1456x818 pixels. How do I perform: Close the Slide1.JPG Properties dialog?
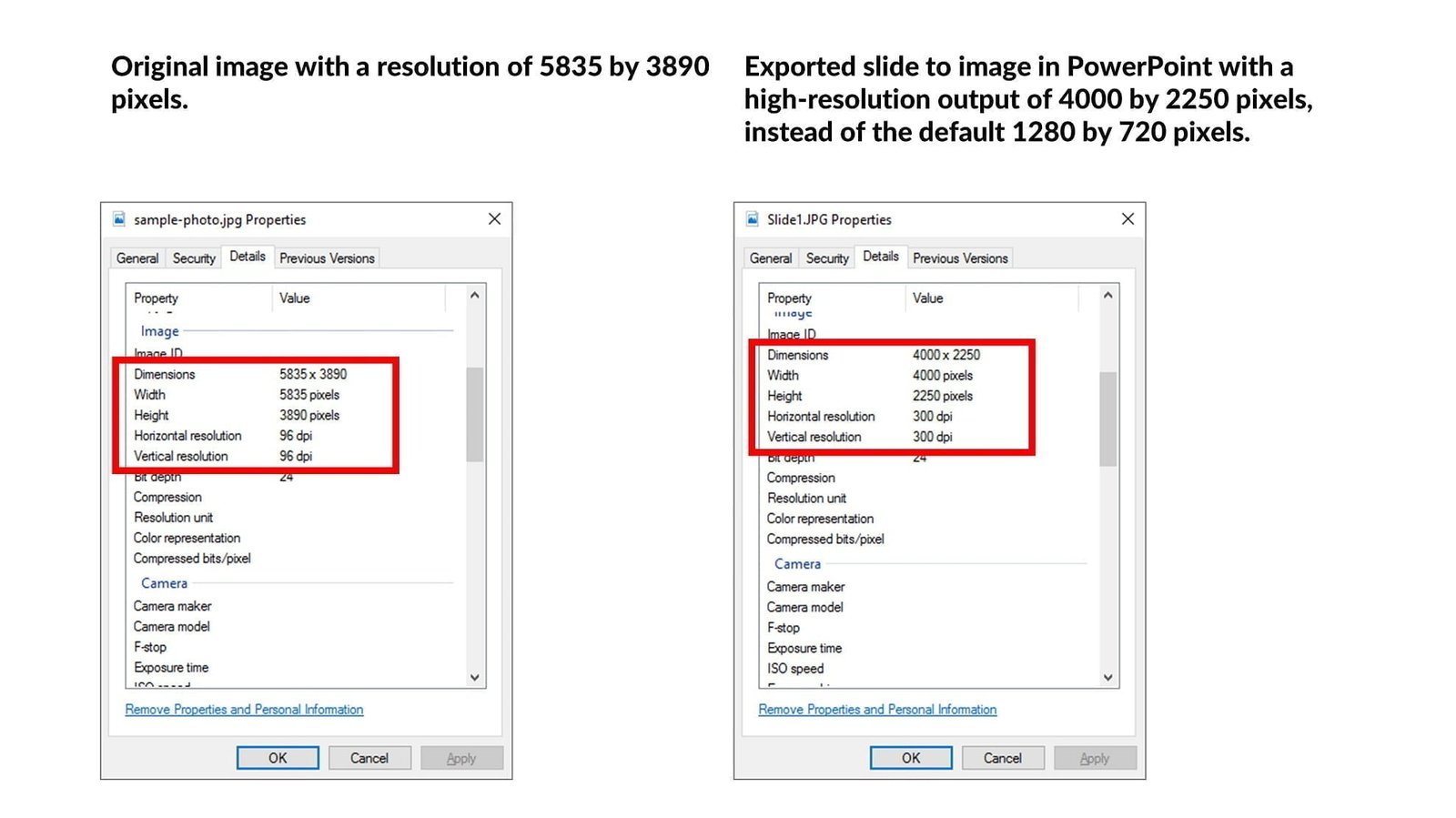[x=1127, y=219]
